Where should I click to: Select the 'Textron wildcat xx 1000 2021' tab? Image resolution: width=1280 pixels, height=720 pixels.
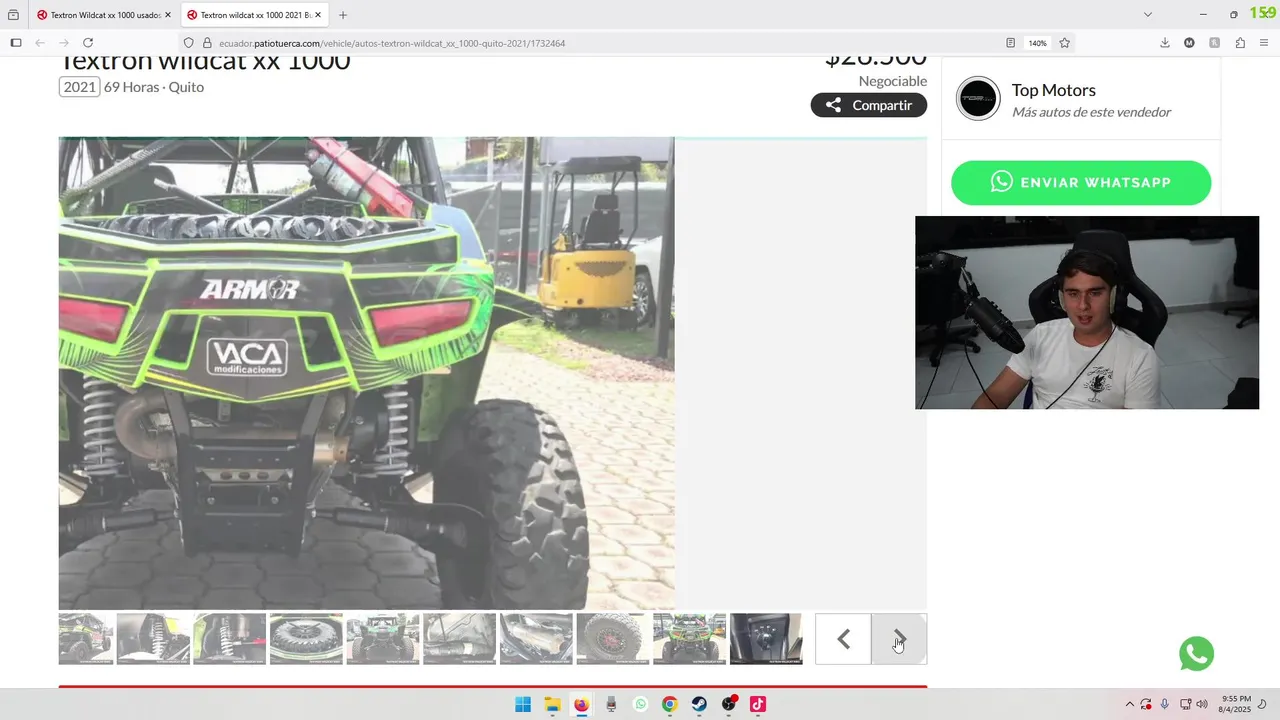[254, 15]
